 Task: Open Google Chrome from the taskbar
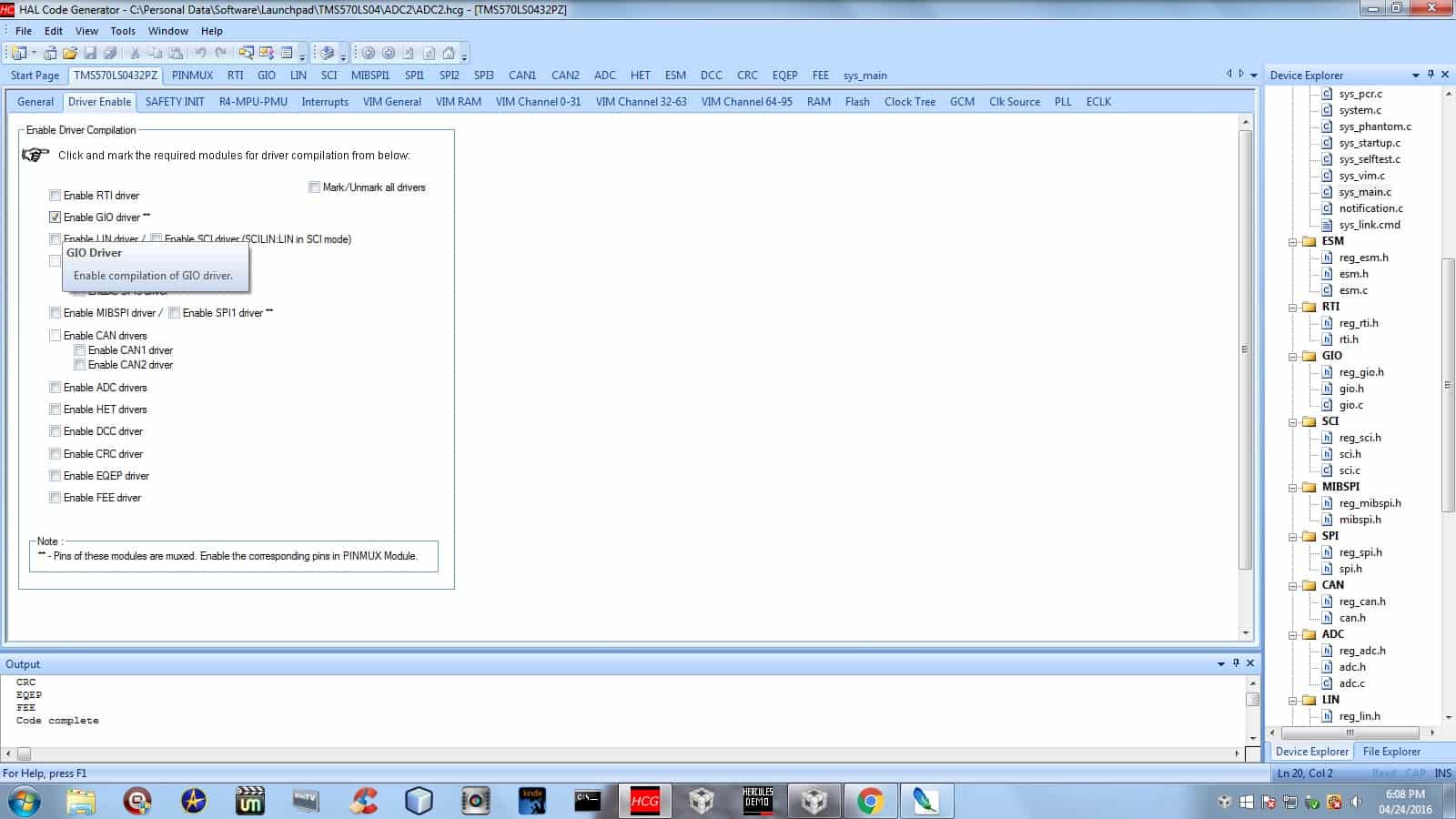pyautogui.click(x=870, y=801)
